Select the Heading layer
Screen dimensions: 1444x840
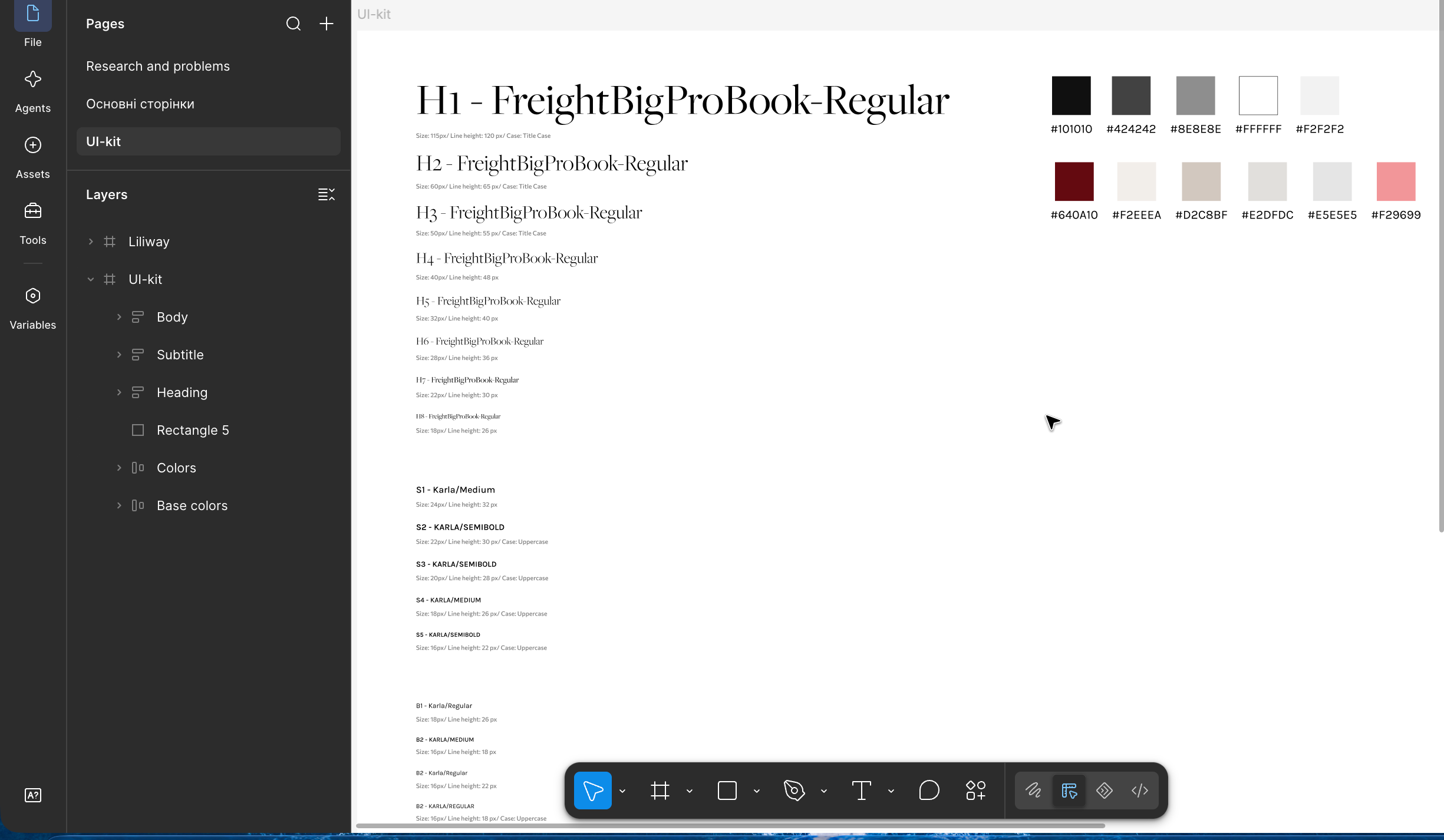209,392
